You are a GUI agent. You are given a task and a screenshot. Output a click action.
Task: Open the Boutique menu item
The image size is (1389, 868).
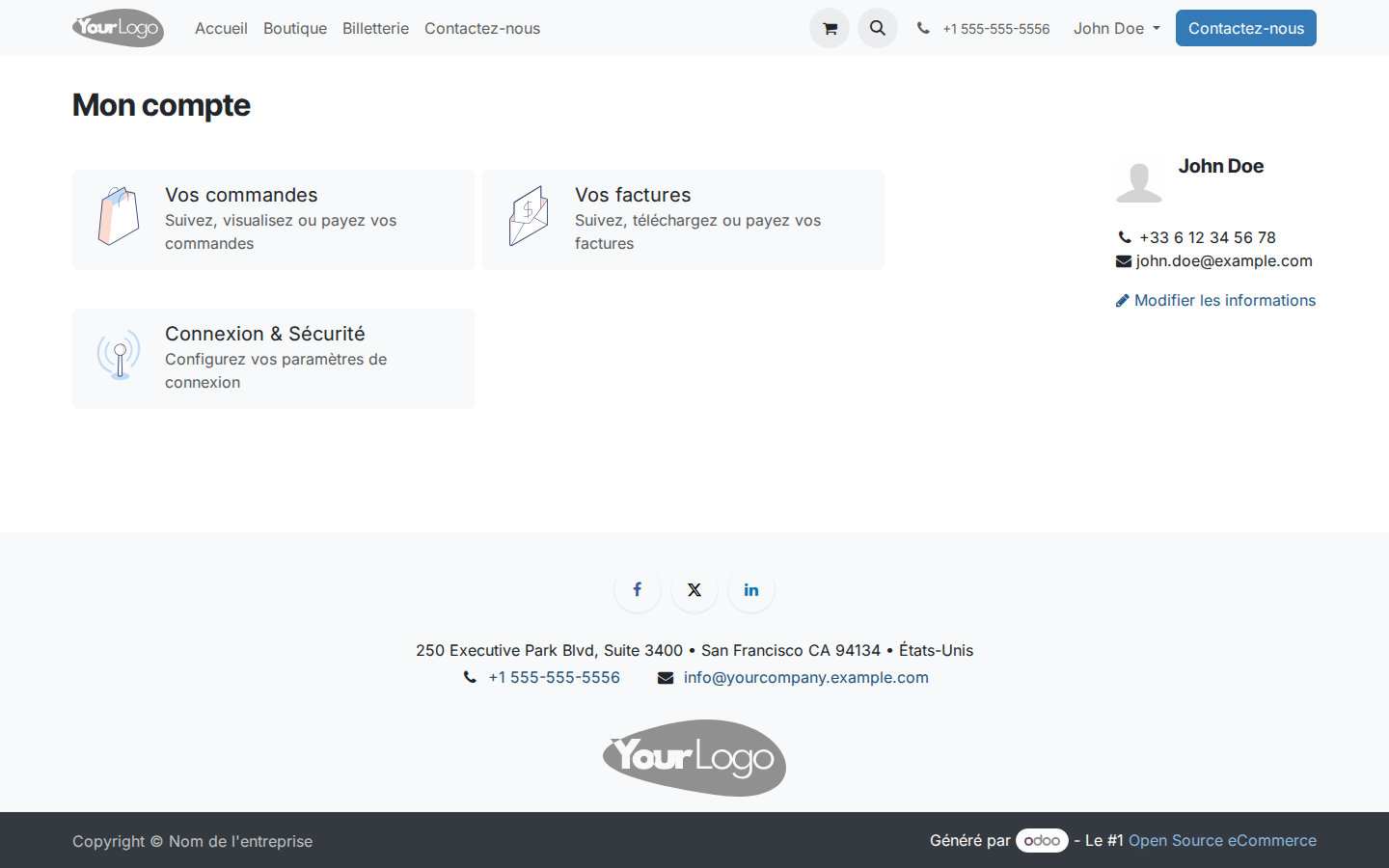point(295,28)
